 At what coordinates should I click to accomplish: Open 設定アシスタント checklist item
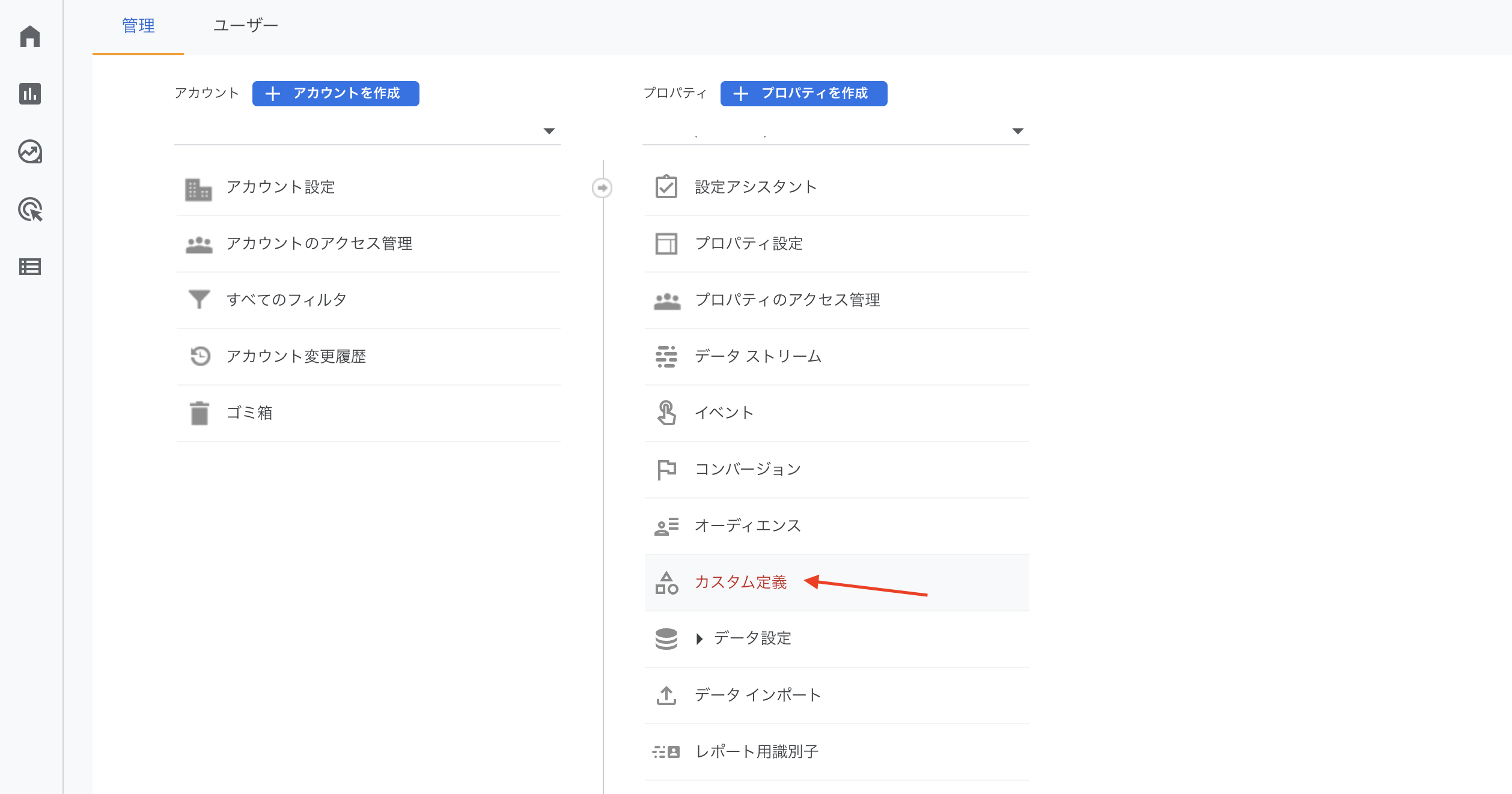click(x=755, y=187)
